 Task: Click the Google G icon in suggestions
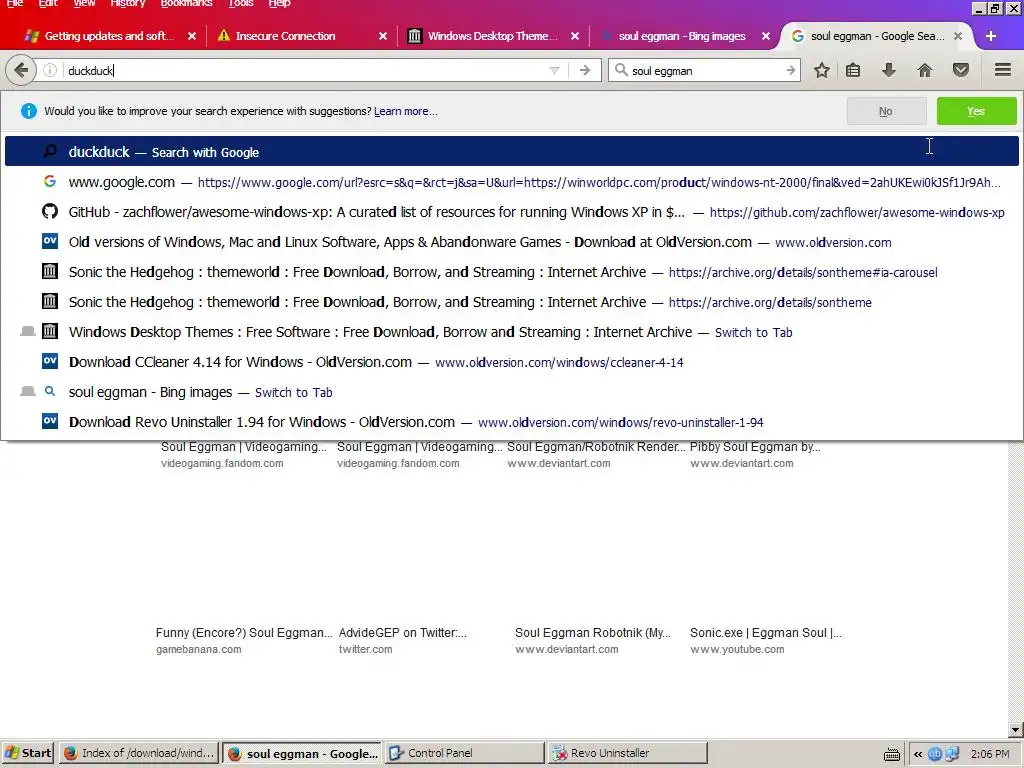[x=50, y=182]
